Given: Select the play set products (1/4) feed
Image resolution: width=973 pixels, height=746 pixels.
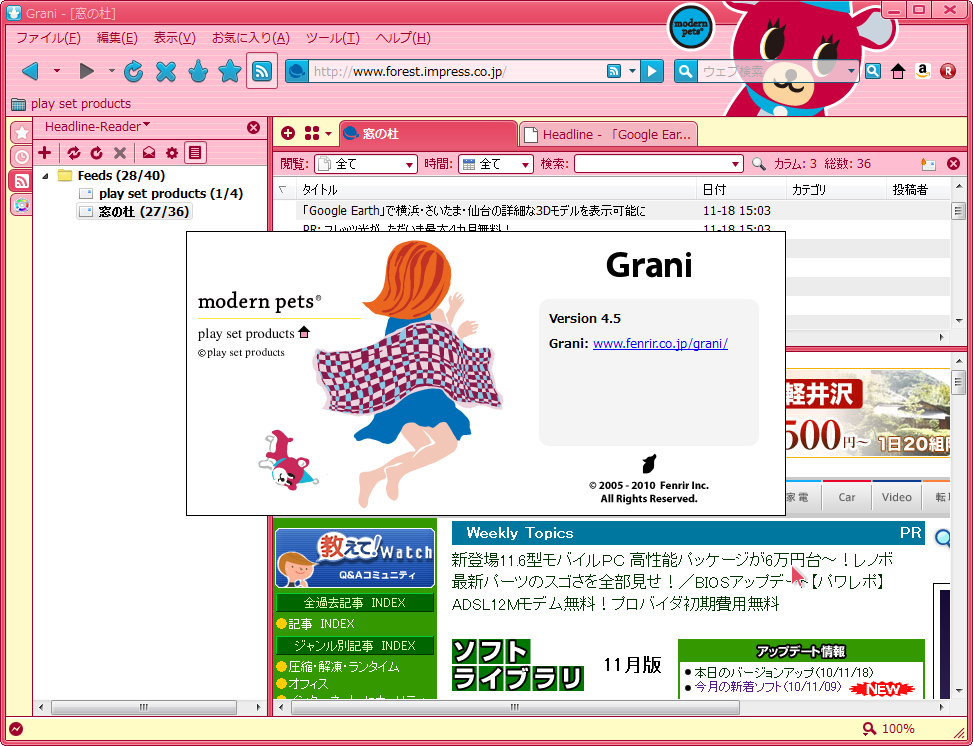Looking at the screenshot, I should click(163, 194).
